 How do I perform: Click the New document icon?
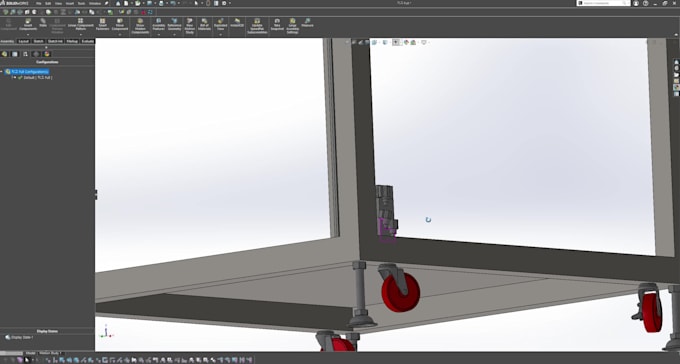click(x=126, y=3)
